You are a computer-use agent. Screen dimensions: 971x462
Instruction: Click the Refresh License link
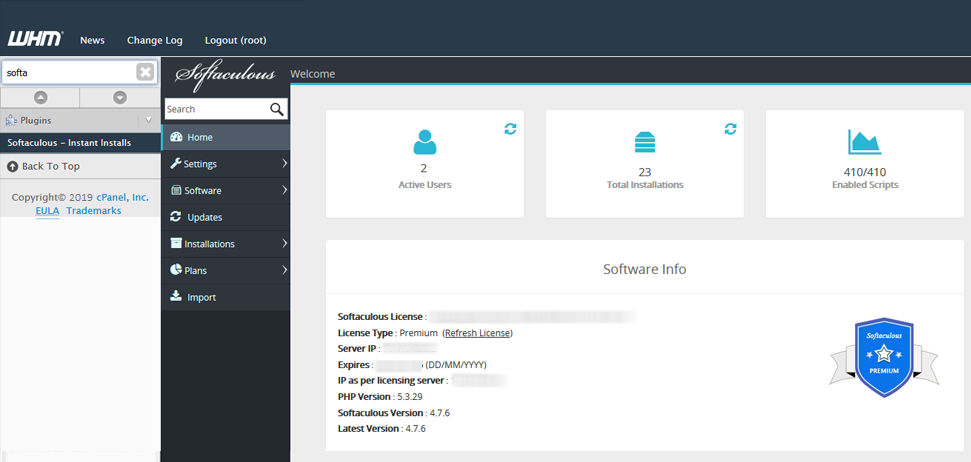(477, 333)
